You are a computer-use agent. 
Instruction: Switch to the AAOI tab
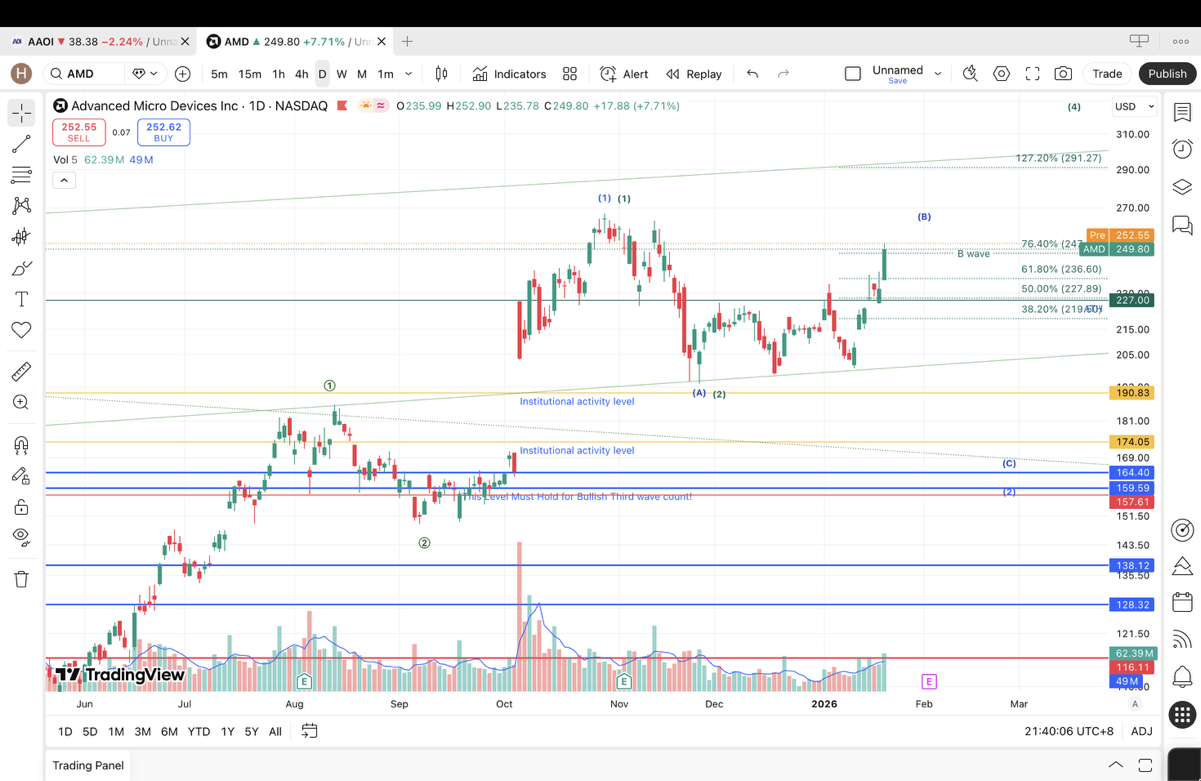(90, 42)
